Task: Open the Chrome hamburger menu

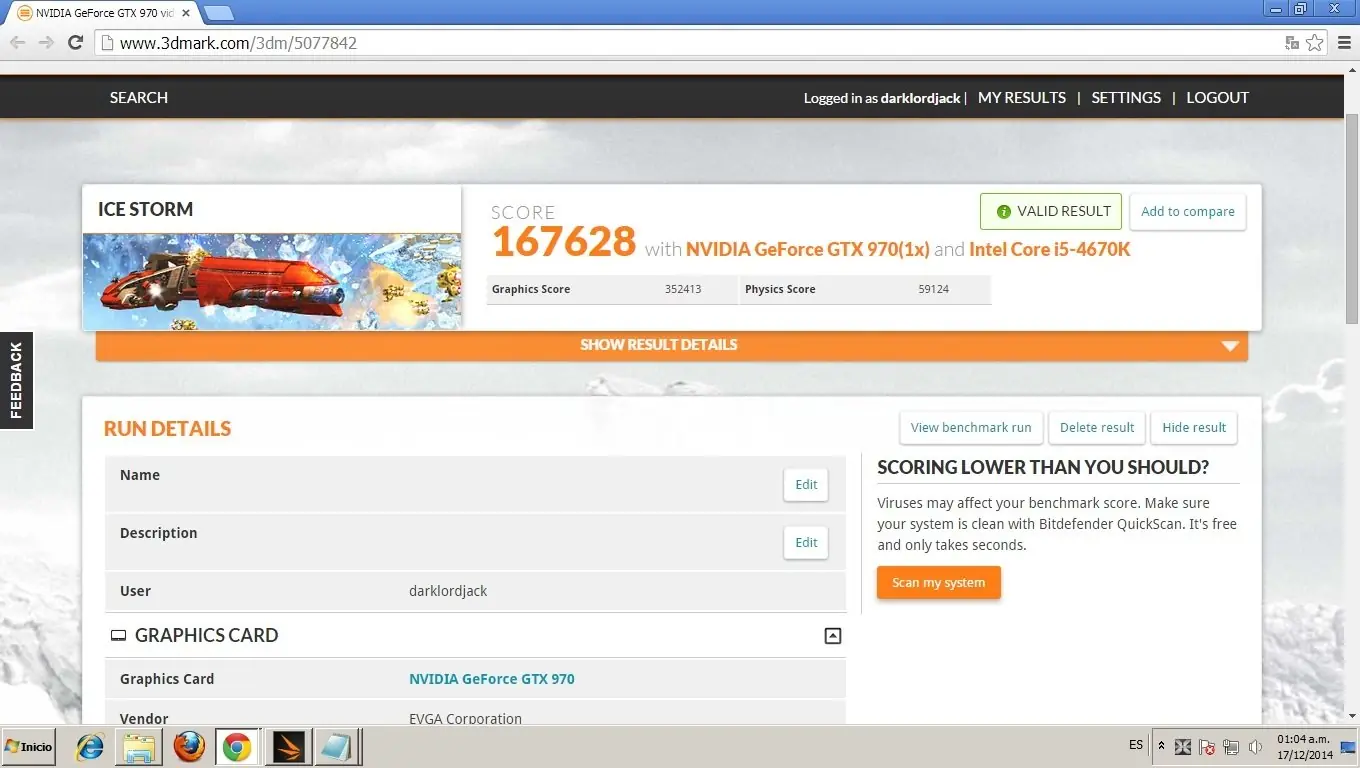Action: pos(1342,42)
